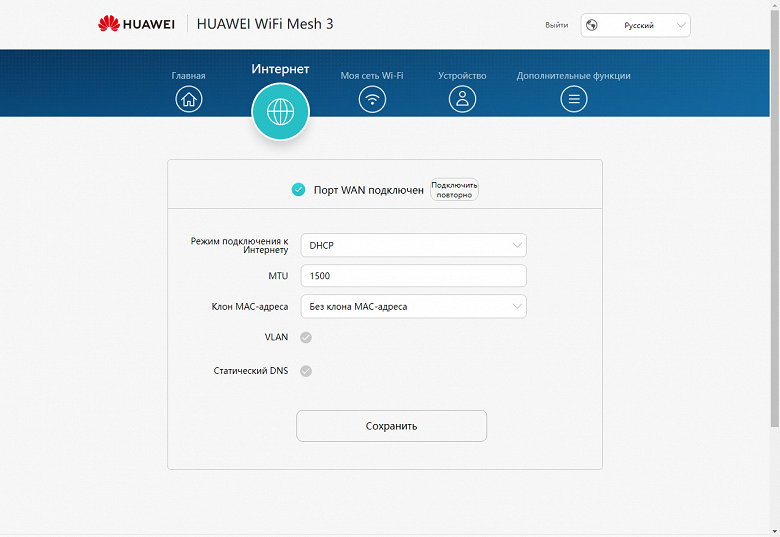This screenshot has width=780, height=537.
Task: Click the Huawei logo
Action: tap(136, 24)
